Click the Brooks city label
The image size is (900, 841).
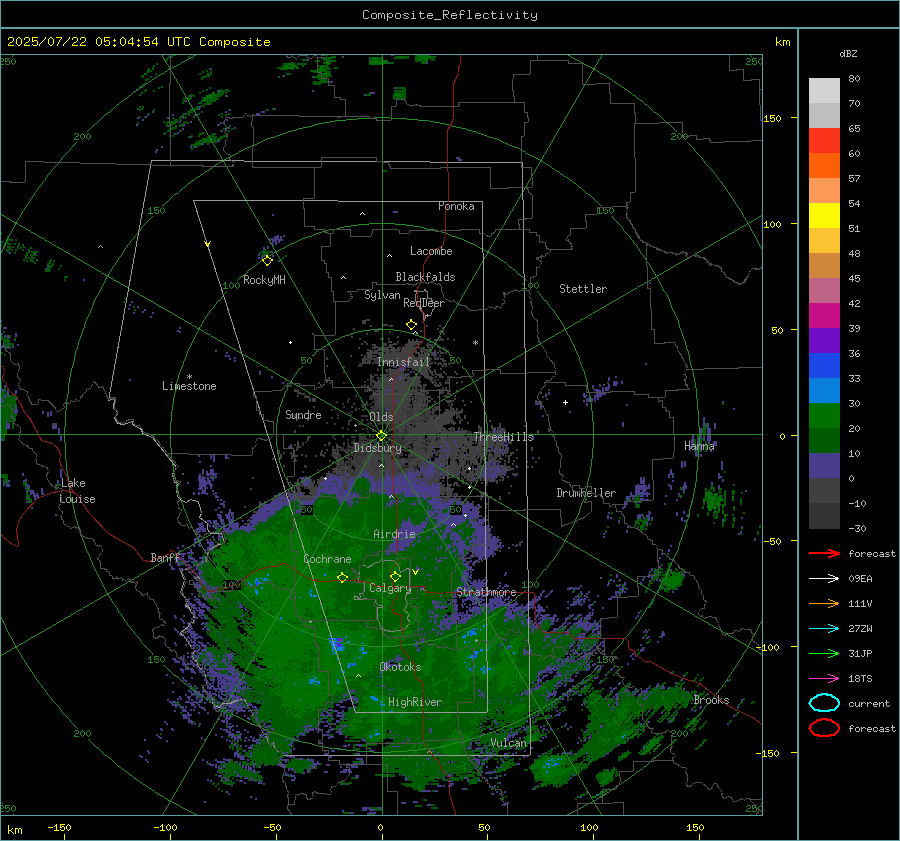click(x=711, y=700)
